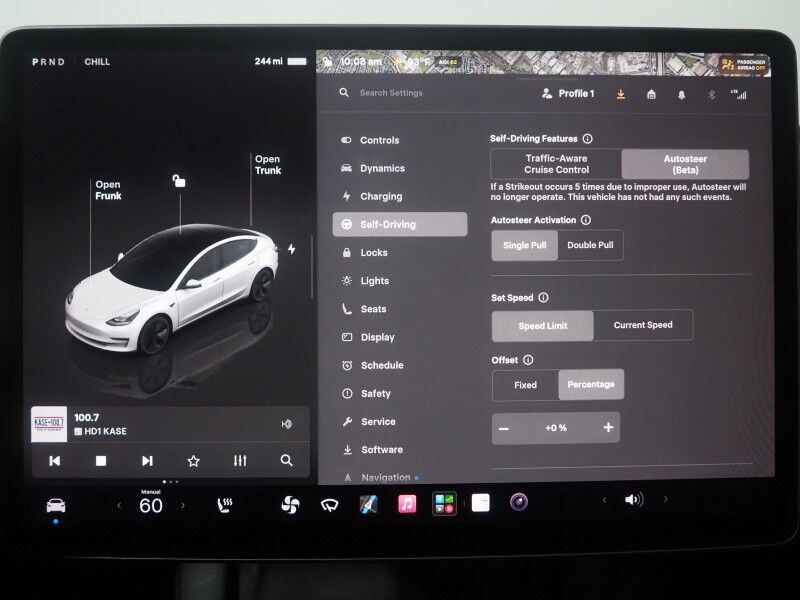Show info for Autosteer Activation
Screen dimensions: 800x600
point(586,220)
